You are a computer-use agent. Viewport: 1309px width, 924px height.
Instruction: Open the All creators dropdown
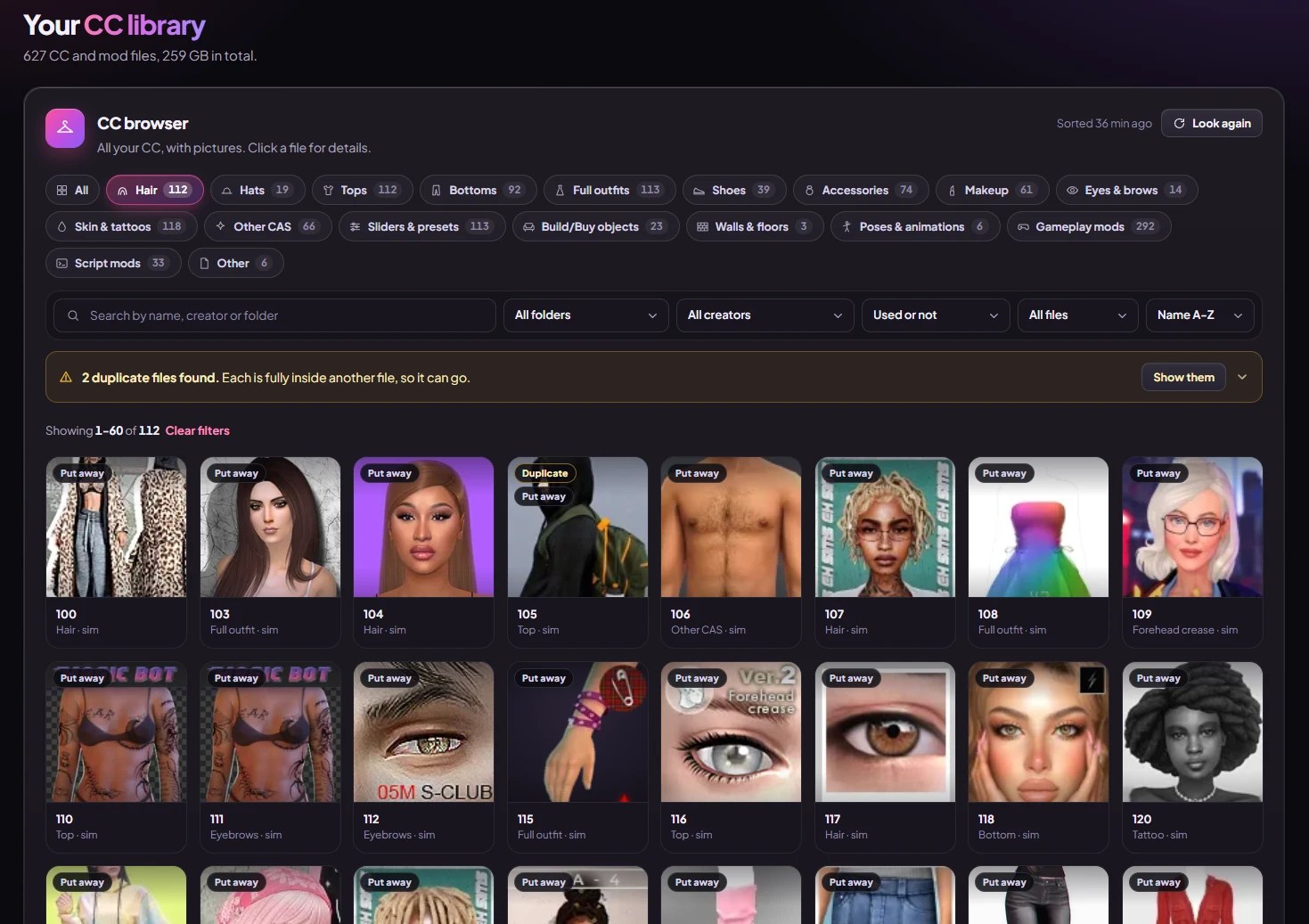(765, 315)
